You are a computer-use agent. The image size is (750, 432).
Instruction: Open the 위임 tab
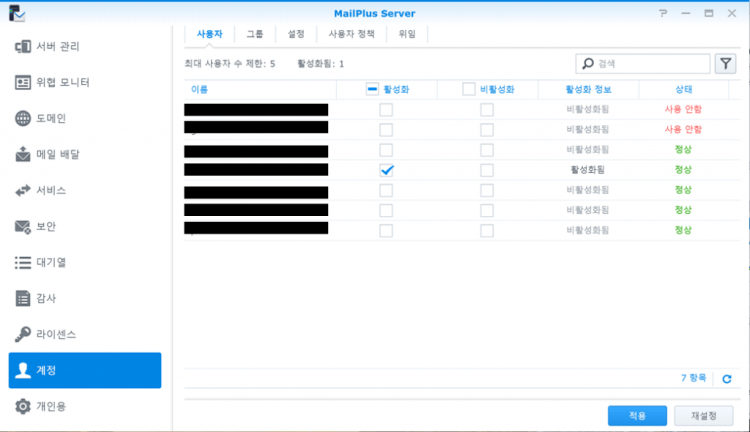pyautogui.click(x=407, y=34)
